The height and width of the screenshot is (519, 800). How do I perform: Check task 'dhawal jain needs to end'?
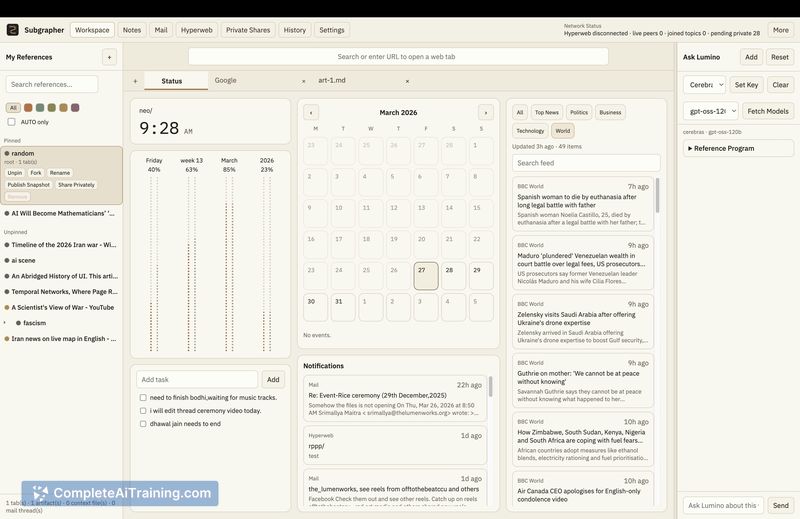143,424
